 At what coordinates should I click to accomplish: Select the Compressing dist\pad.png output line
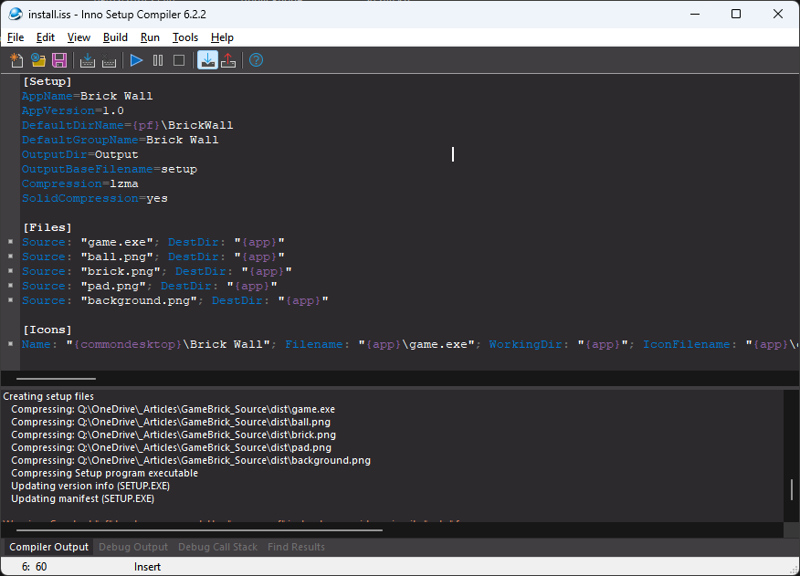171,447
